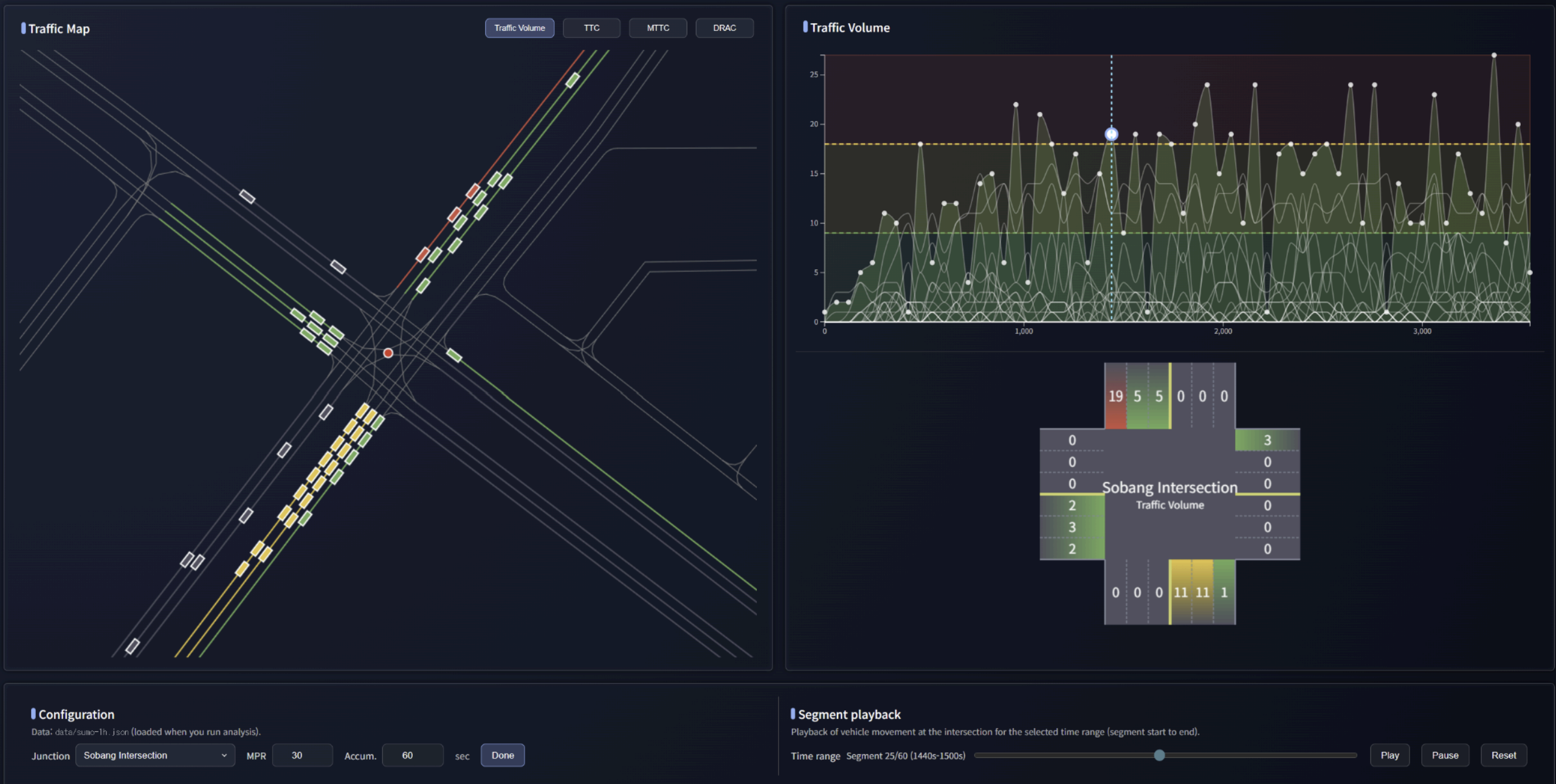The width and height of the screenshot is (1556, 784).
Task: Click the red intersection center marker
Action: tap(388, 353)
